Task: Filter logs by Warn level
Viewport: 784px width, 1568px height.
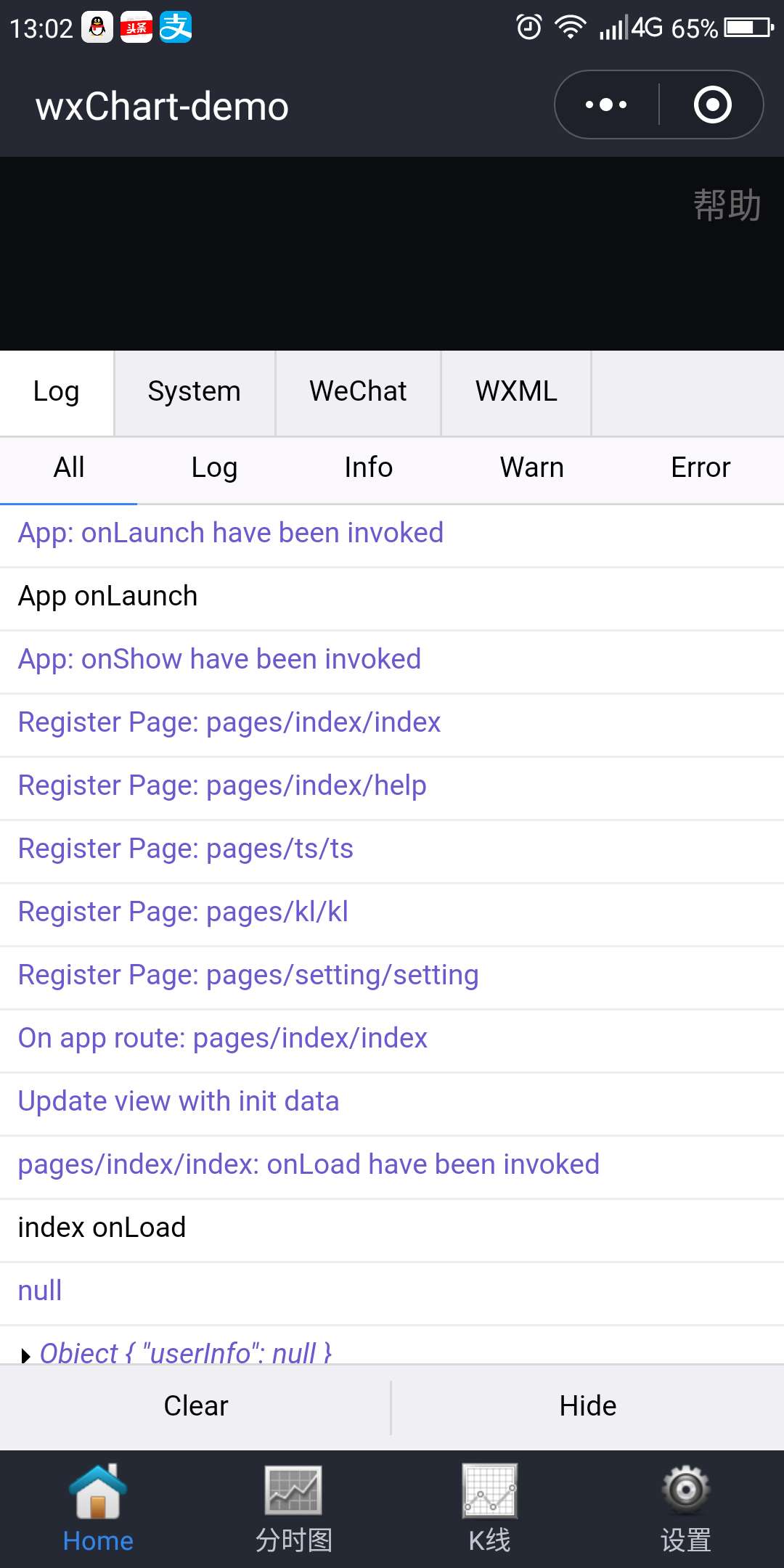Action: [531, 468]
